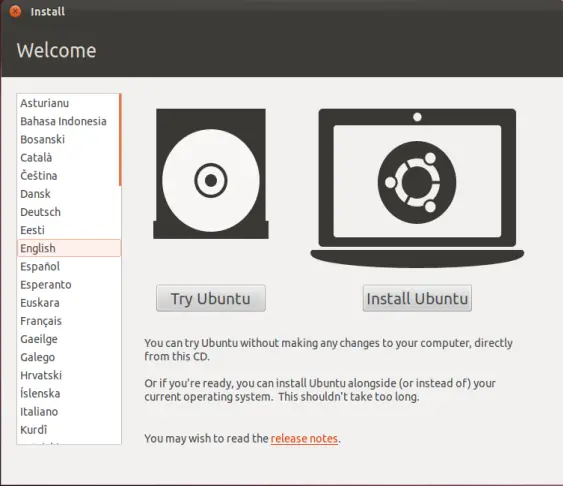Pick Euskara language
Image resolution: width=563 pixels, height=486 pixels.
point(68,303)
